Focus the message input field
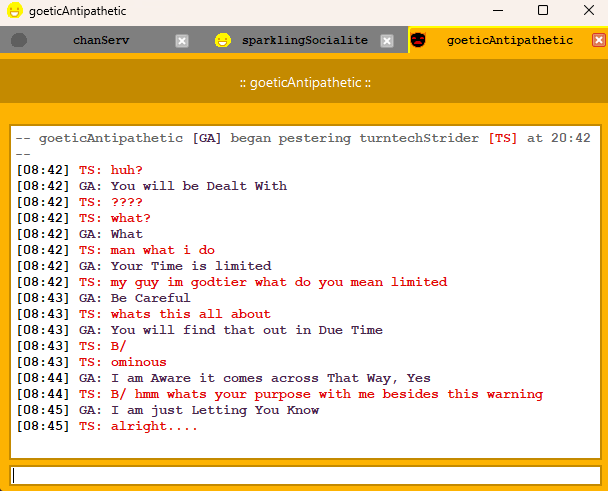608x491 pixels. (x=305, y=475)
